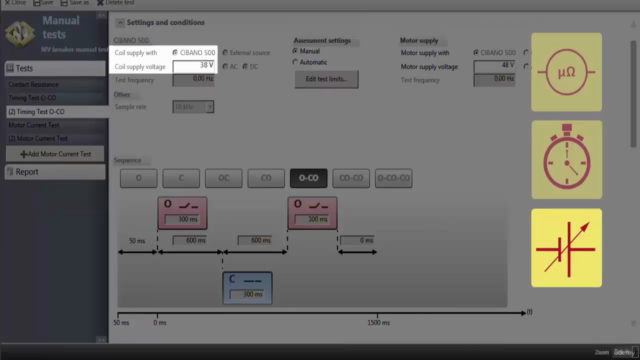The image size is (640, 360).
Task: Click coil Test frequency field
Action: 193,80
